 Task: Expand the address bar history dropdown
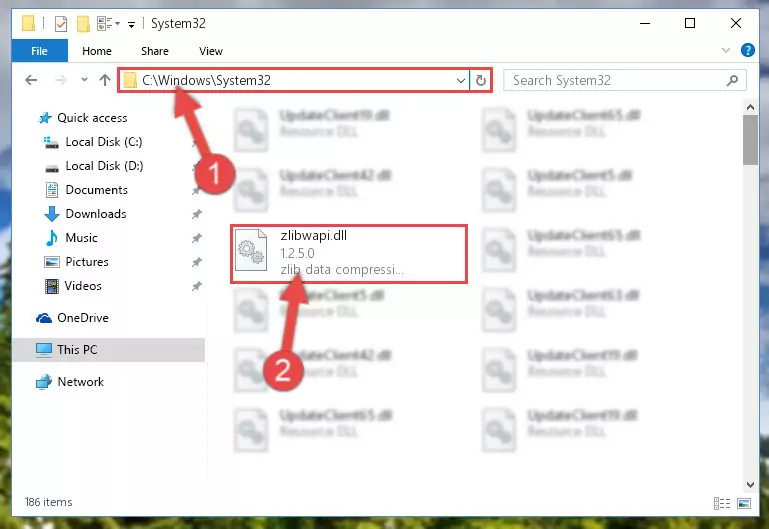click(x=461, y=80)
